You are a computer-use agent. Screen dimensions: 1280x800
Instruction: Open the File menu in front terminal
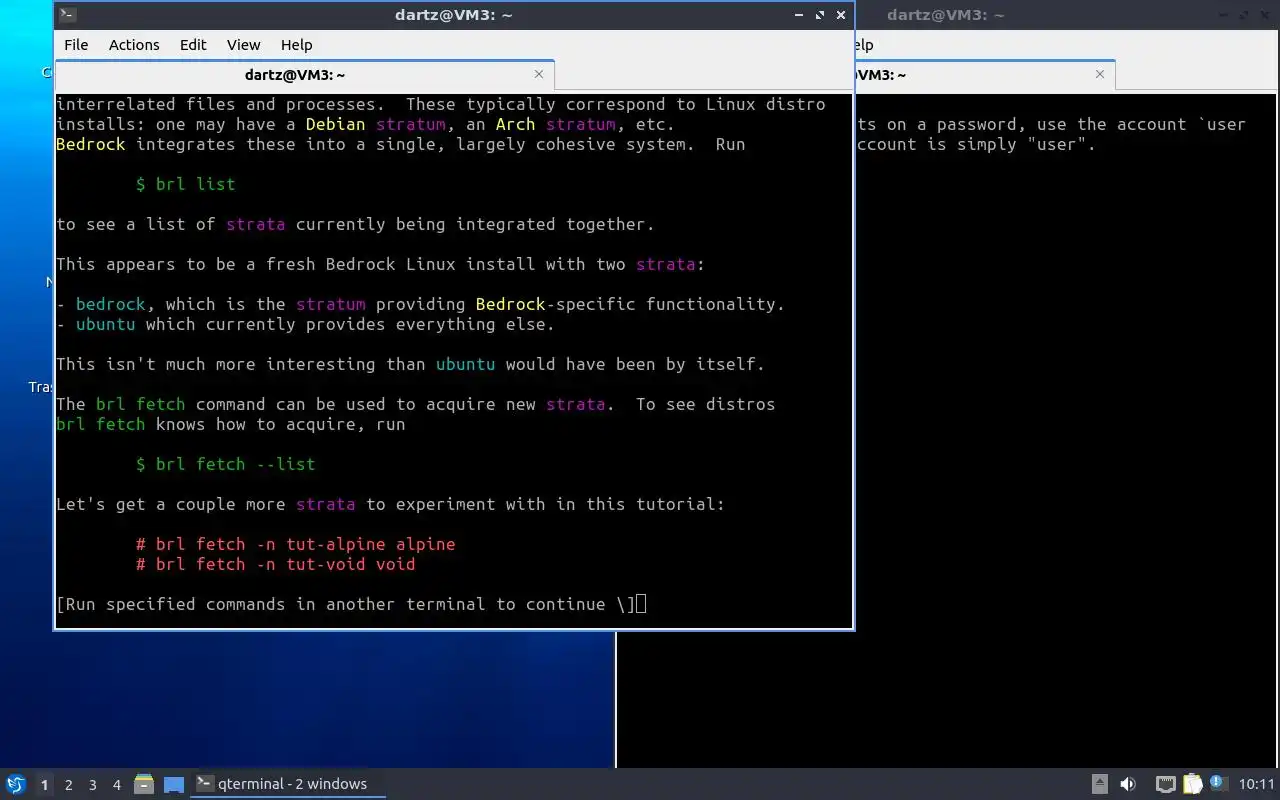pyautogui.click(x=76, y=45)
